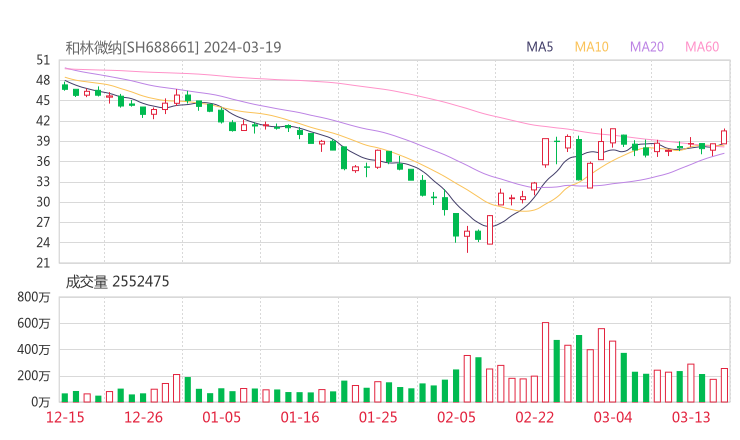740x440 pixels.
Task: Click the 45 price axis label
Action: [x=43, y=101]
